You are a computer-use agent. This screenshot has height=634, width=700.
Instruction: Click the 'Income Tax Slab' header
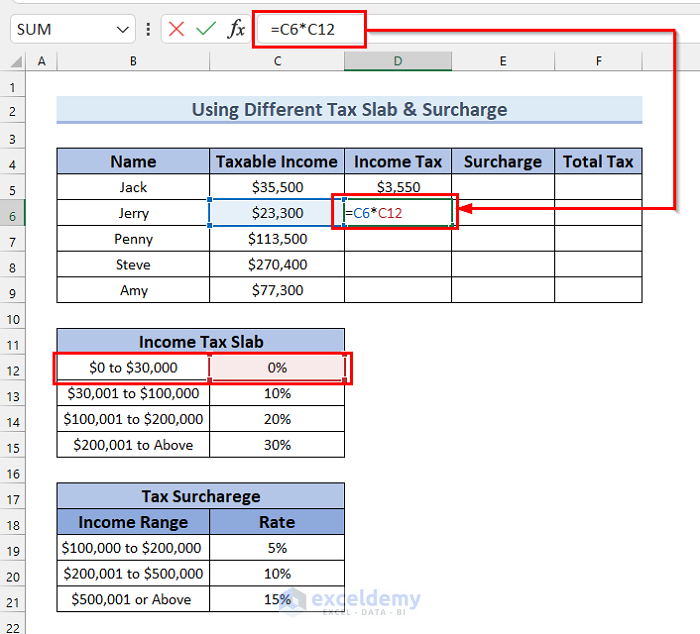200,342
